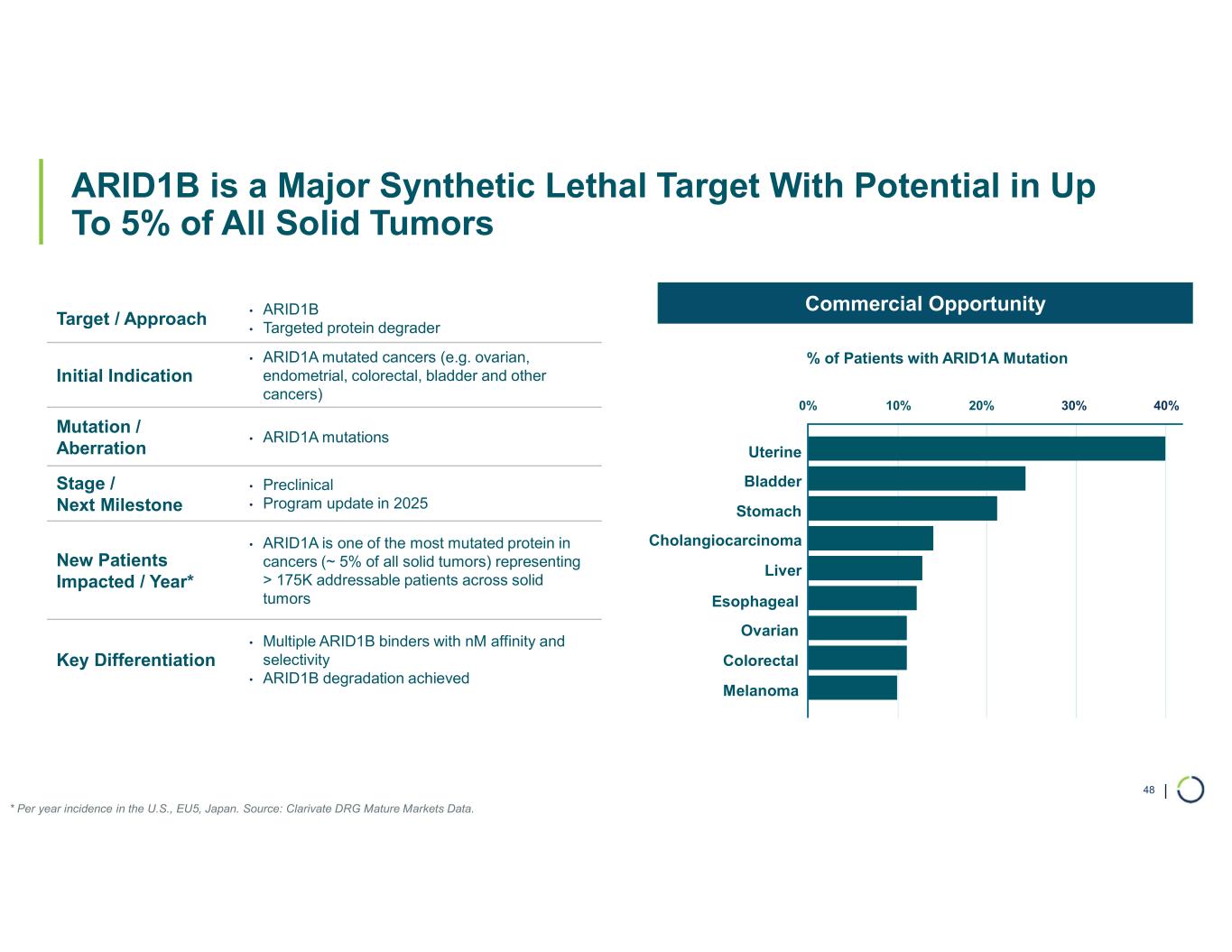Click the Clarivate source footnote text
The image size is (1232, 952).
pyautogui.click(x=242, y=809)
